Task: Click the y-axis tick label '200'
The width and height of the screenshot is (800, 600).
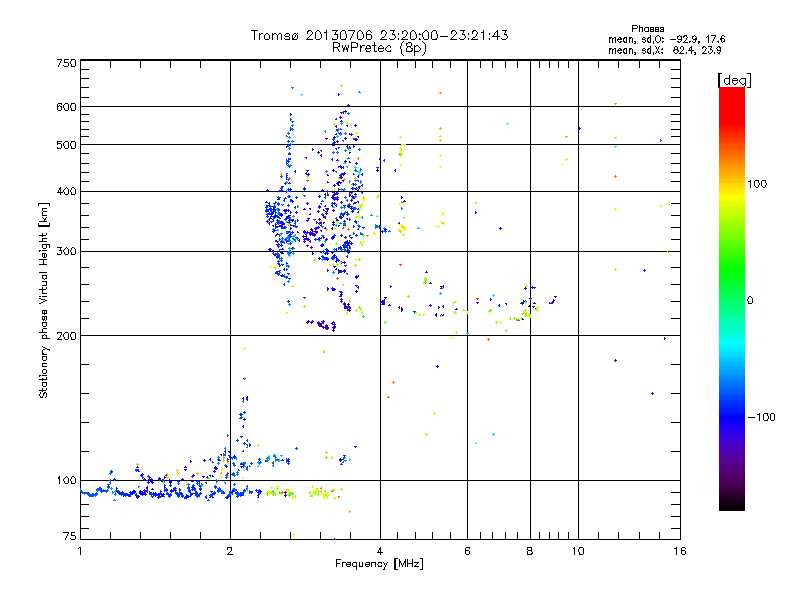Action: [x=66, y=336]
